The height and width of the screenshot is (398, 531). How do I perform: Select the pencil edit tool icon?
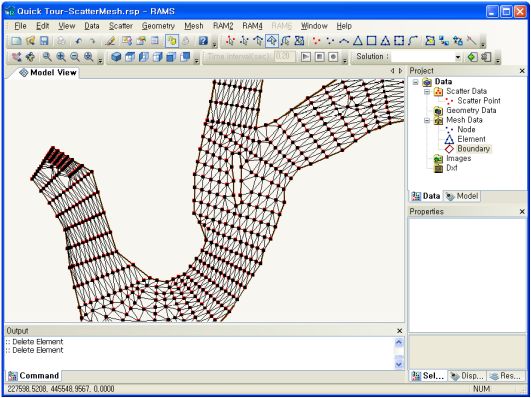pyautogui.click(x=110, y=41)
